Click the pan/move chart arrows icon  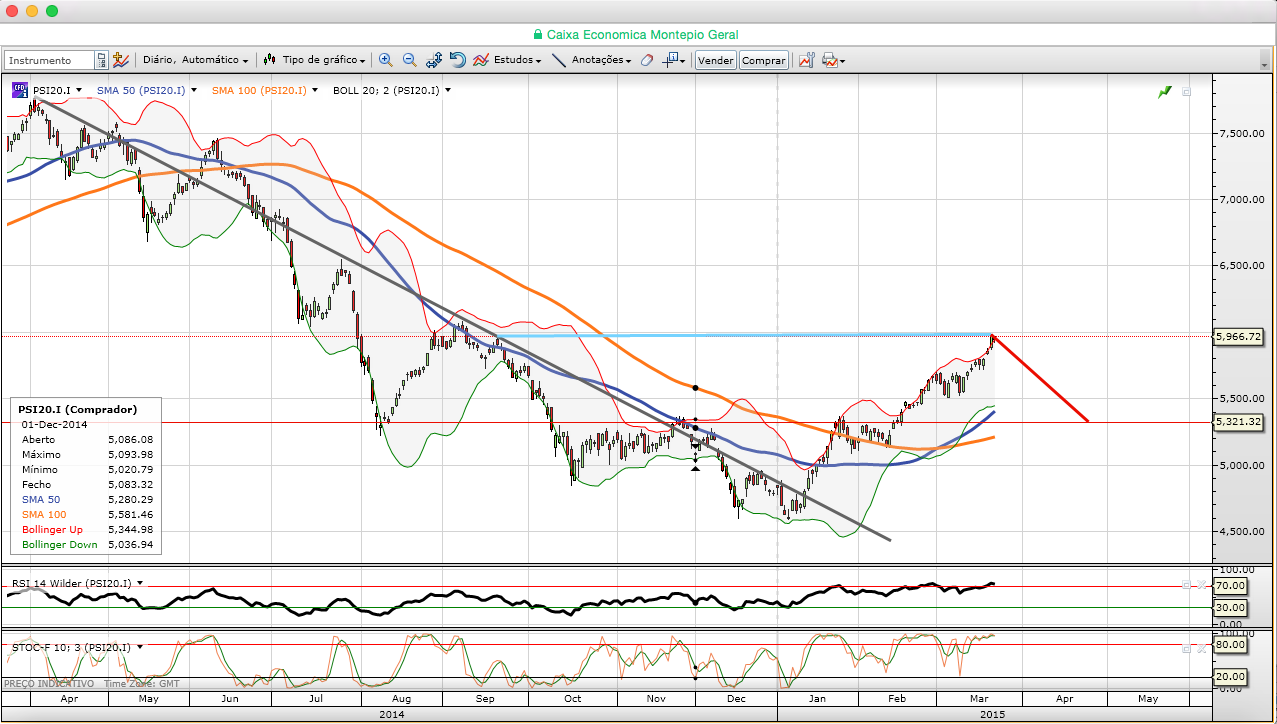[434, 60]
